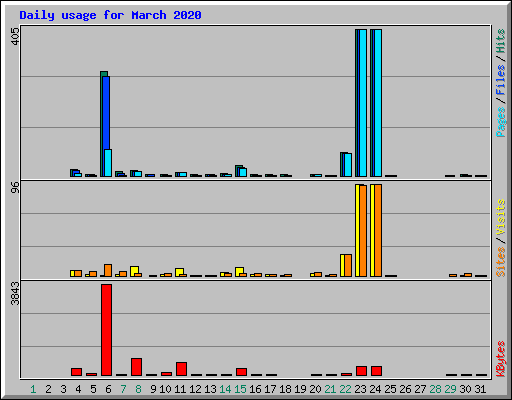This screenshot has width=512, height=400.
Task: Click green day label 29 on the x-axis
Action: tap(450, 389)
